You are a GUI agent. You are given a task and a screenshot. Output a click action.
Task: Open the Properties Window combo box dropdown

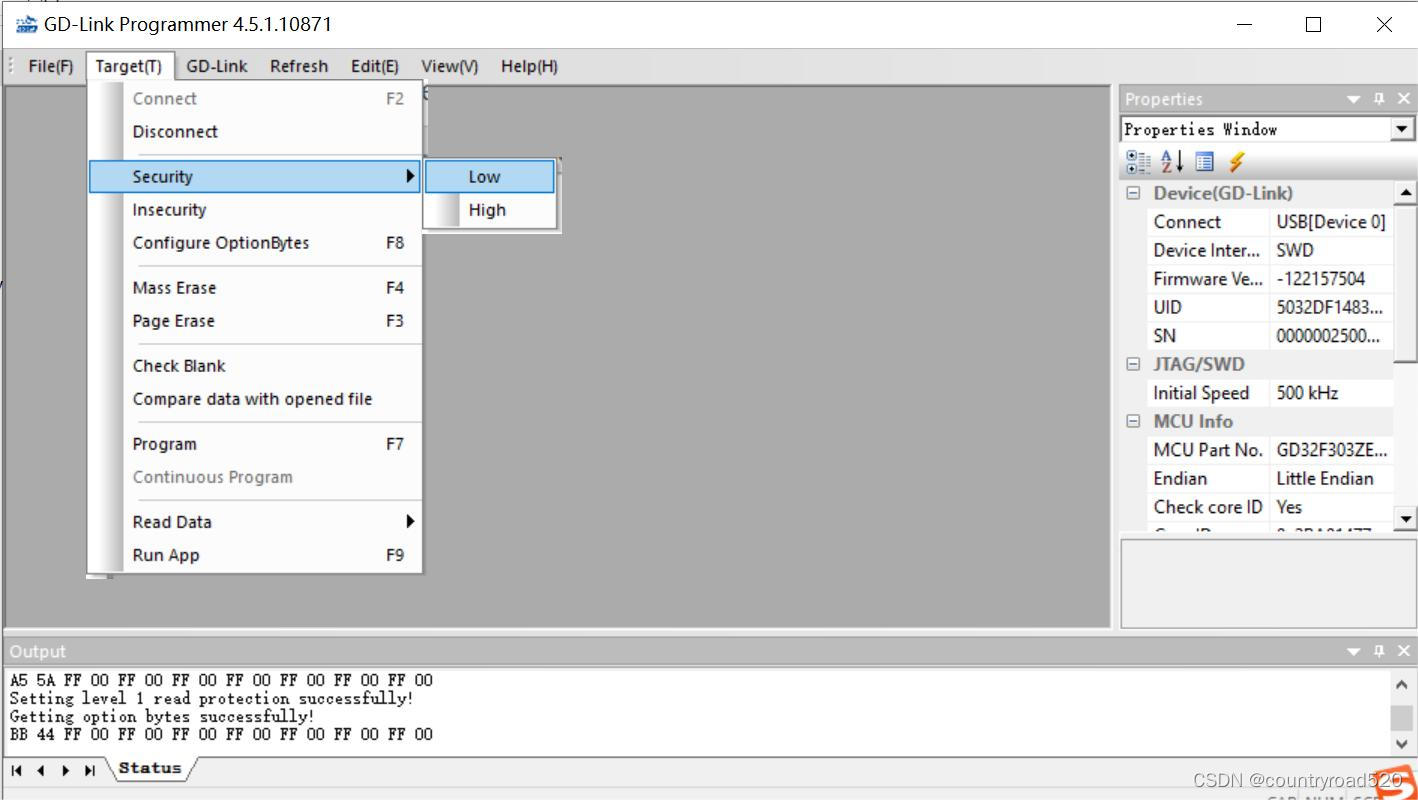coord(1402,129)
